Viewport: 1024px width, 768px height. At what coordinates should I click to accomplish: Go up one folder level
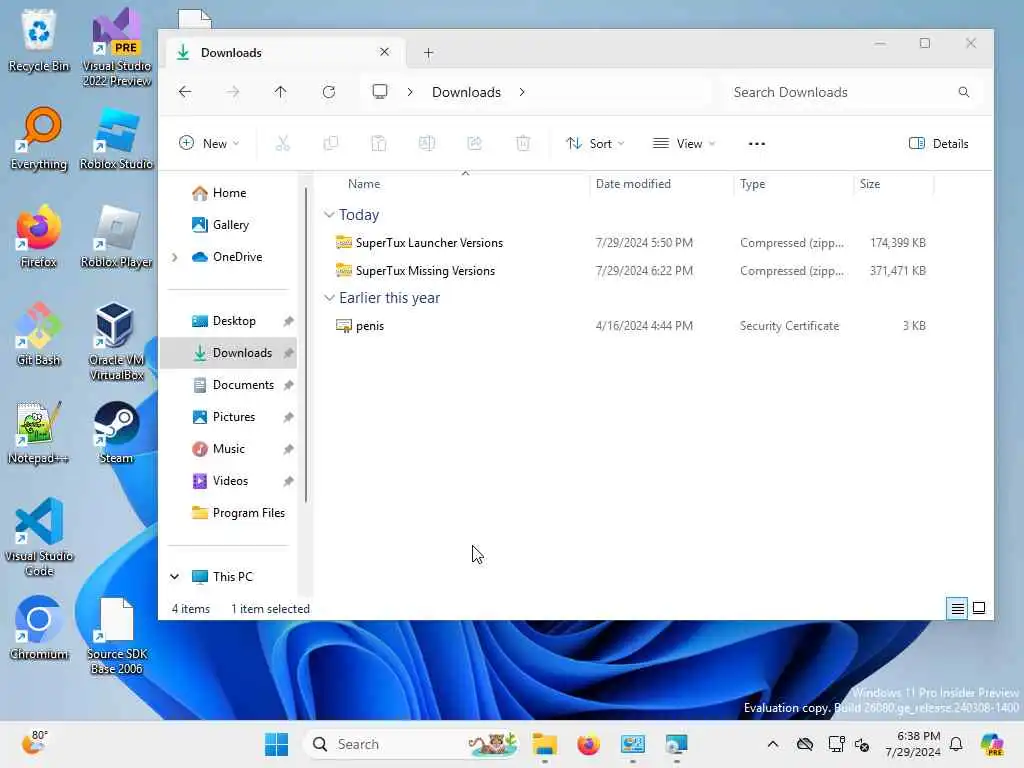pyautogui.click(x=280, y=92)
